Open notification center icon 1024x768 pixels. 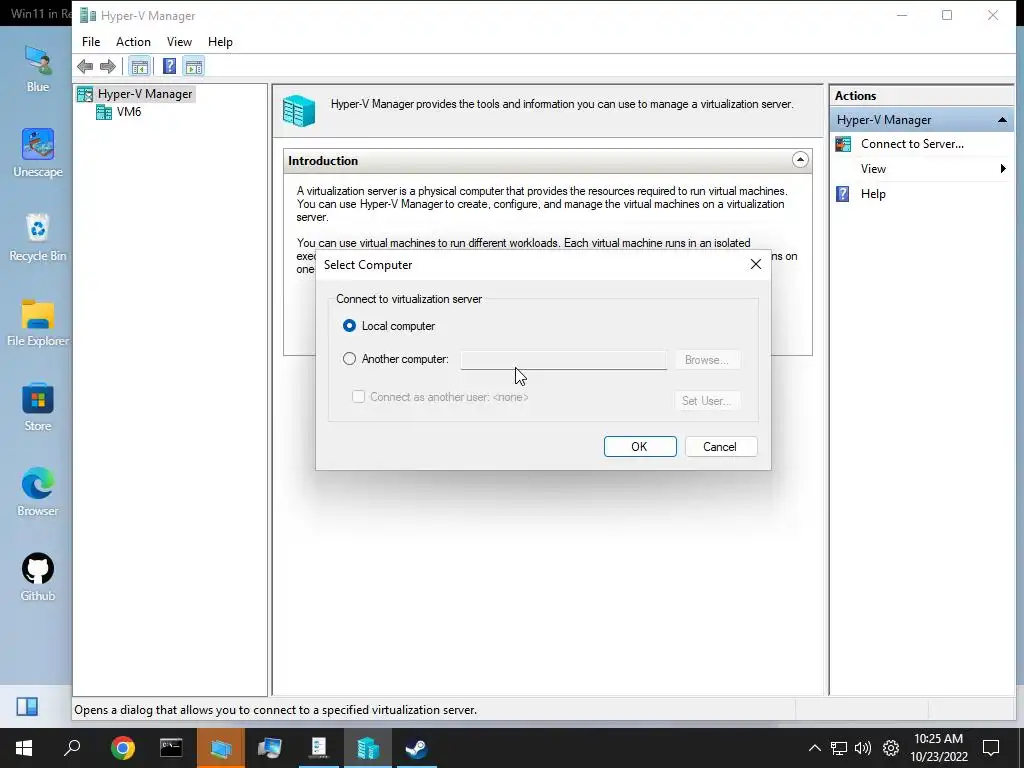coord(991,748)
